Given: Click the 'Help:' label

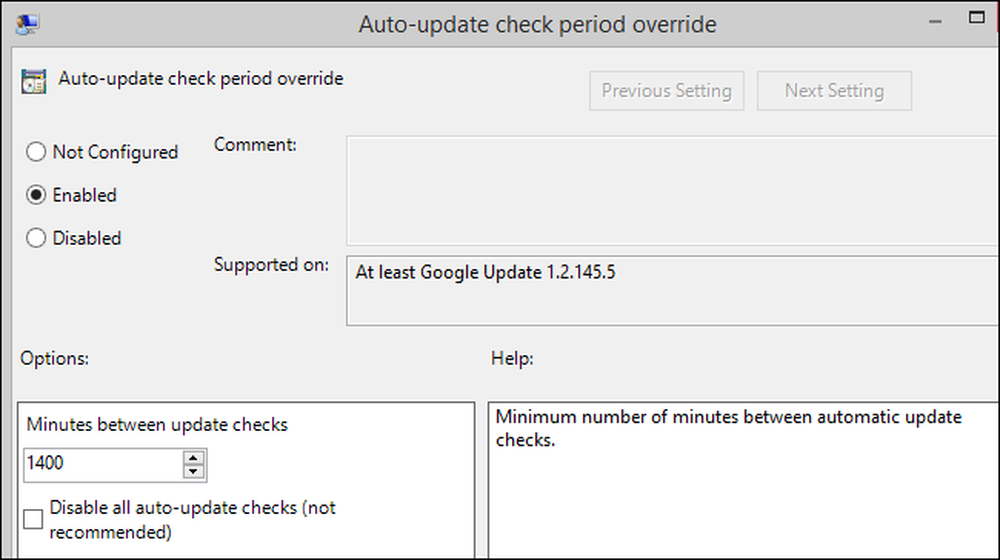Looking at the screenshot, I should (511, 358).
